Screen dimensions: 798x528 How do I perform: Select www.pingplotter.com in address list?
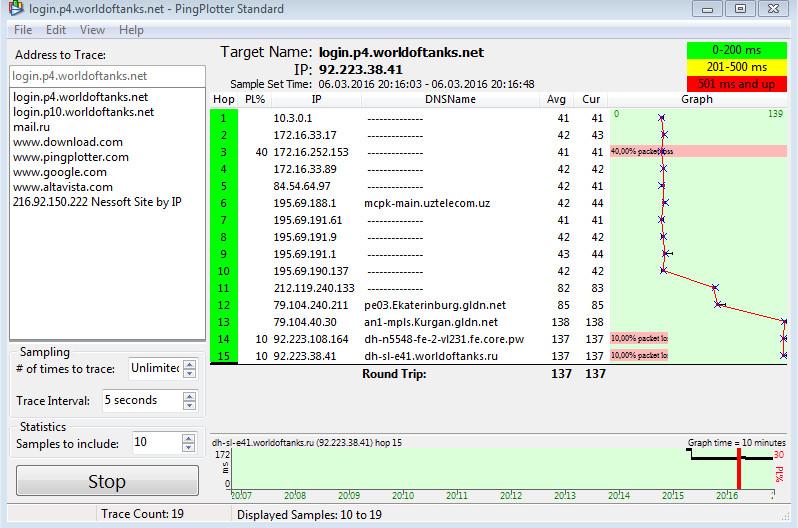[71, 157]
